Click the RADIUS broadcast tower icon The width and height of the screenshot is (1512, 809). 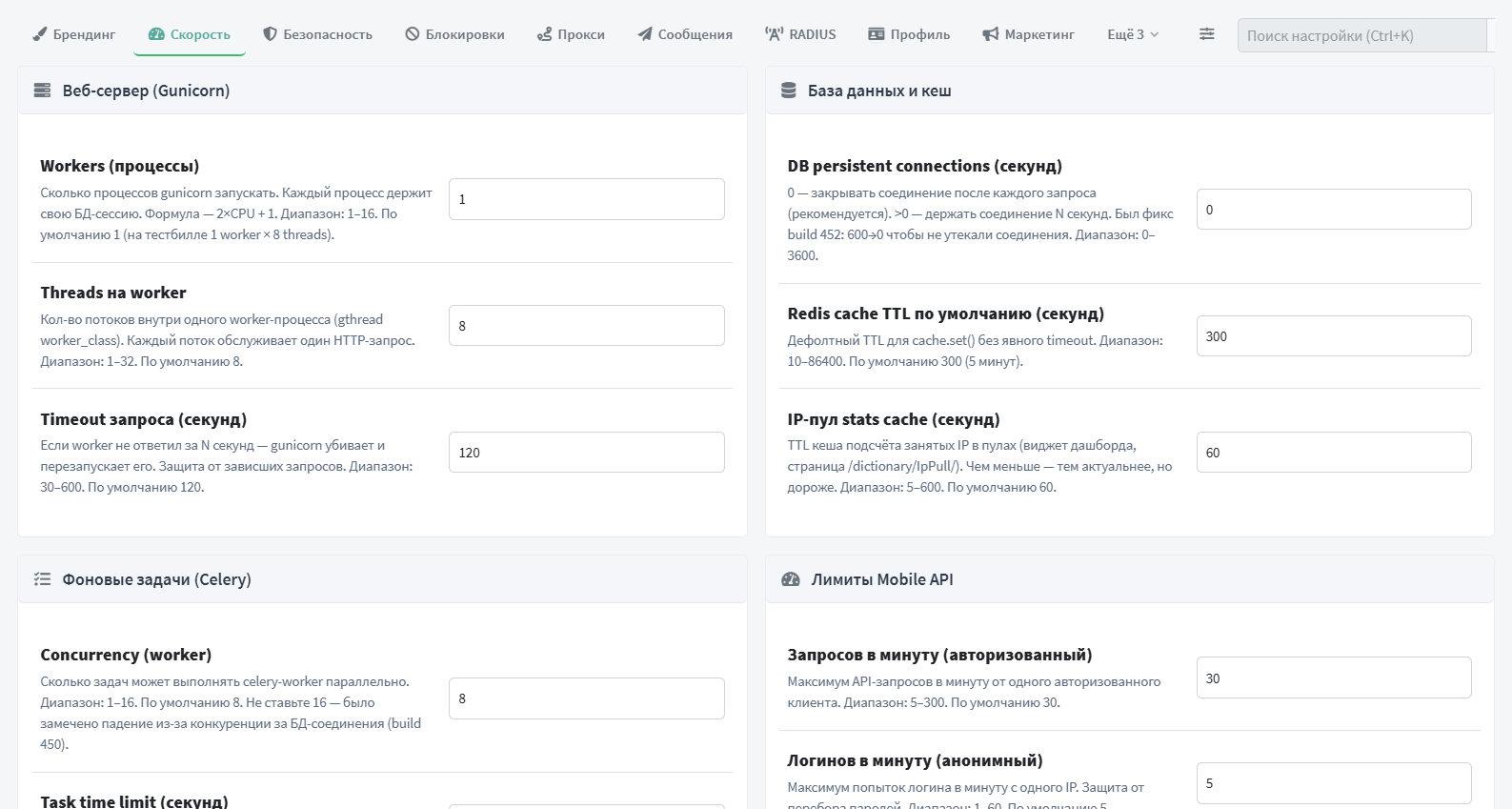[x=774, y=34]
